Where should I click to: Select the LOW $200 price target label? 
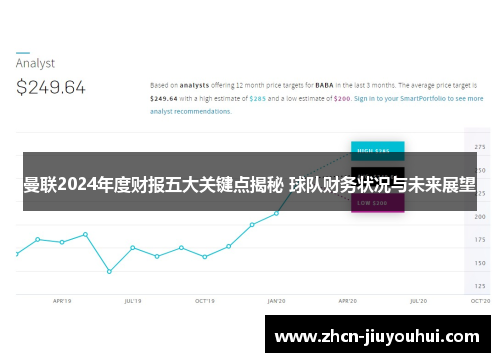[x=378, y=203]
